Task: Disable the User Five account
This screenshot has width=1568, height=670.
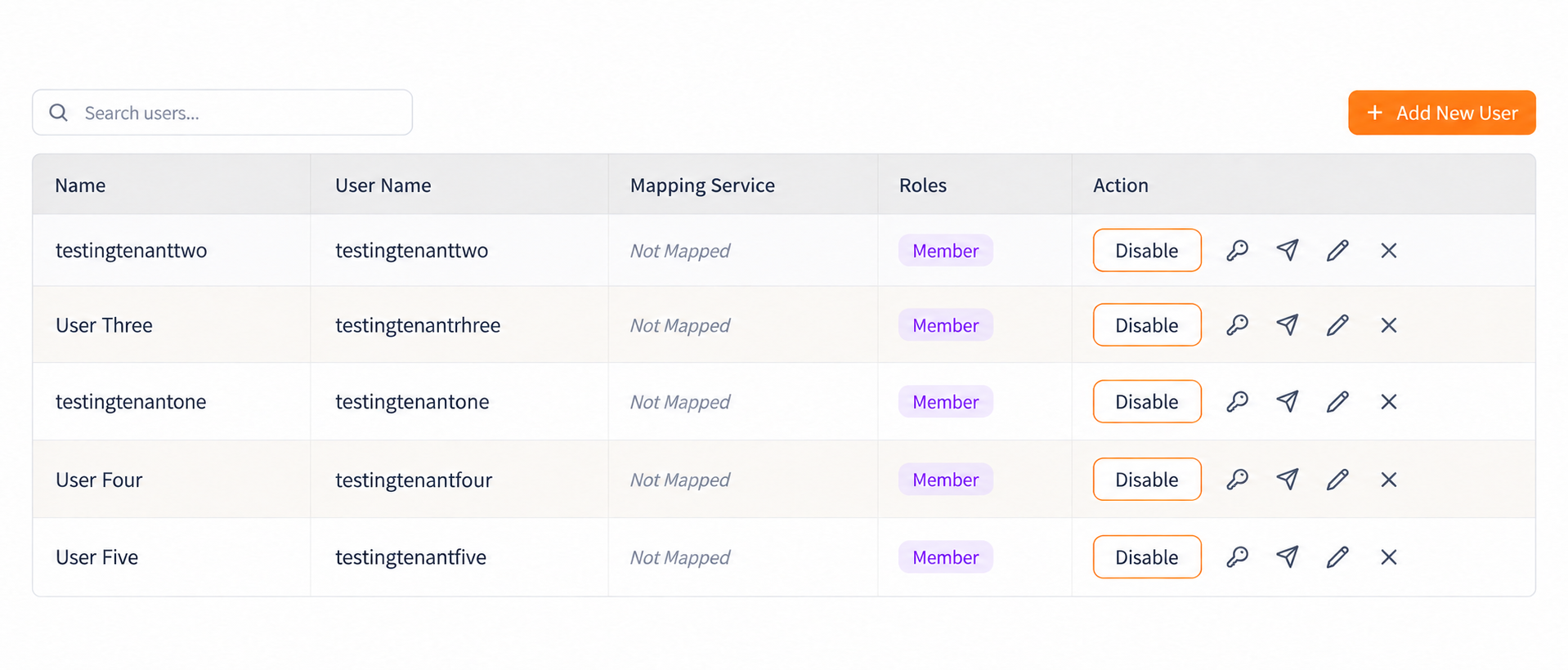Action: pos(1147,557)
